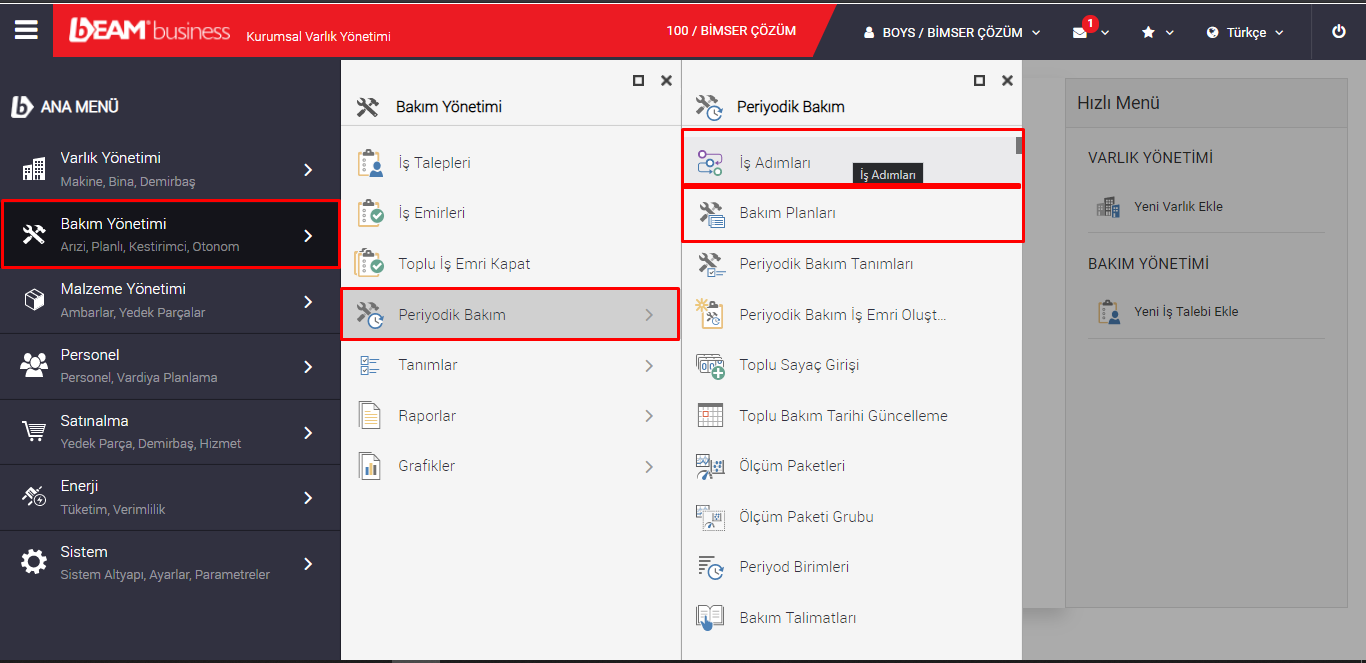Click the Yeni İş Talebi Ekle icon
Image resolution: width=1366 pixels, height=663 pixels.
(x=1107, y=312)
